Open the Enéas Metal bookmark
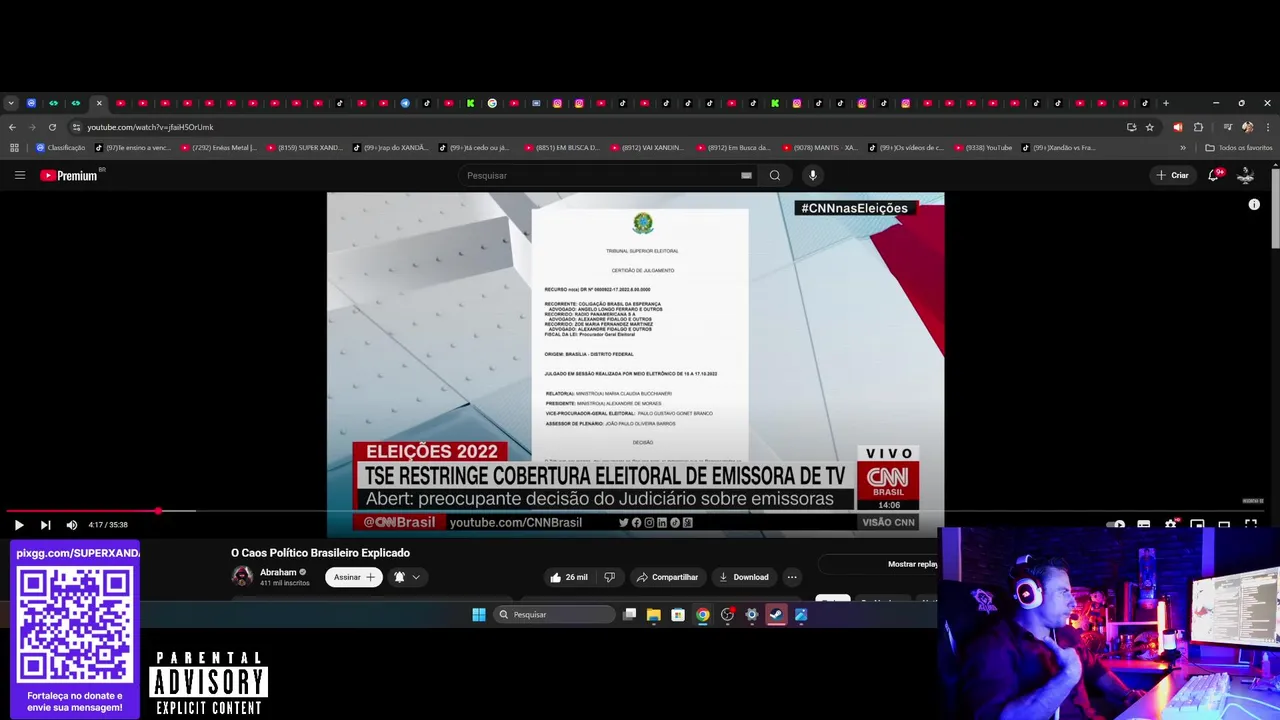Image resolution: width=1280 pixels, height=720 pixels. click(x=219, y=148)
